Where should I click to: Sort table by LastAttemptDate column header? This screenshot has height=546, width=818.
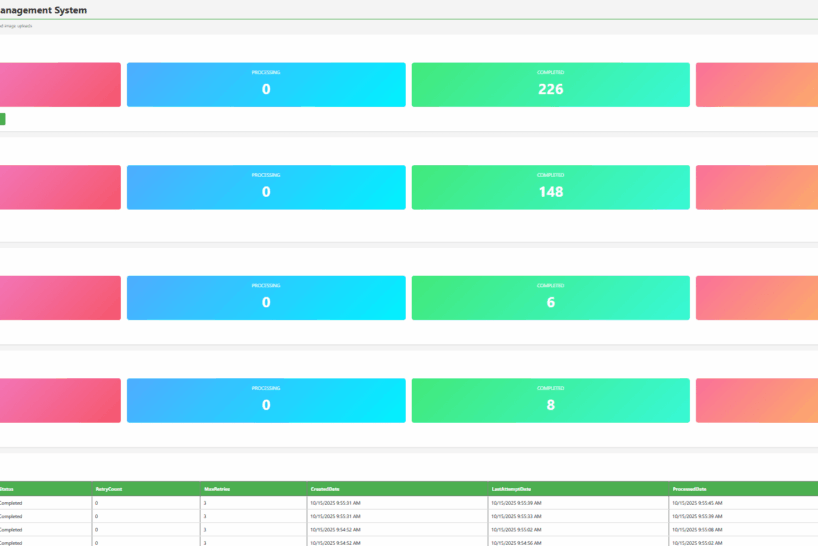[x=578, y=489]
